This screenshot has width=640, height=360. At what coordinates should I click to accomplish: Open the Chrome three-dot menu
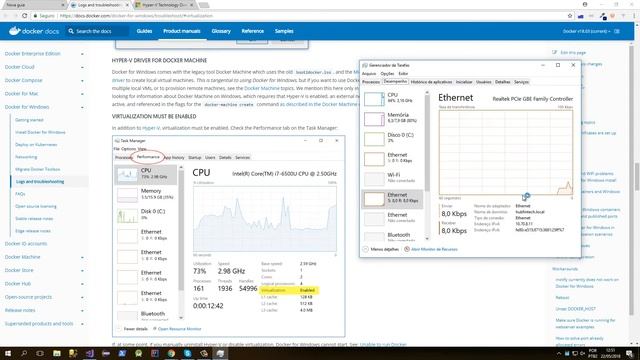[x=634, y=16]
